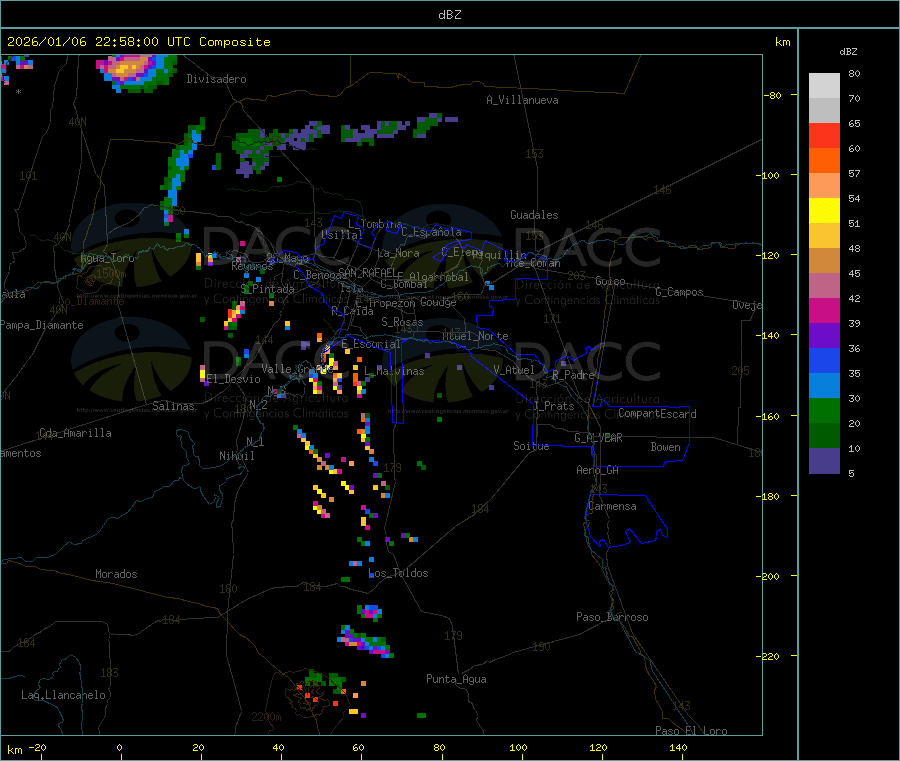Click the 'km' label at the bottom-left
Image resolution: width=900 pixels, height=761 pixels.
(14, 750)
